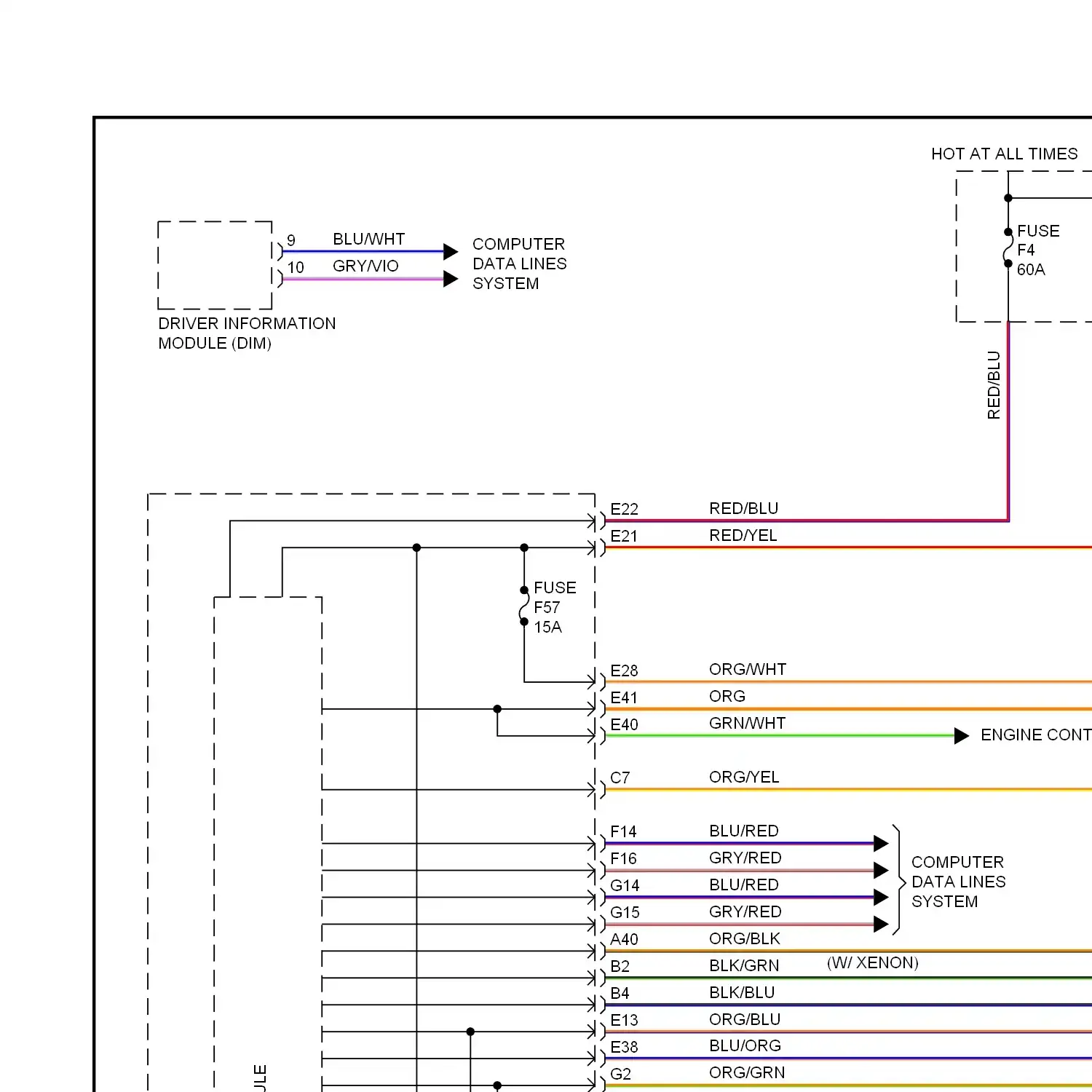Select the BLK/GRN wire color label
This screenshot has height=1092, width=1092.
[x=744, y=965]
